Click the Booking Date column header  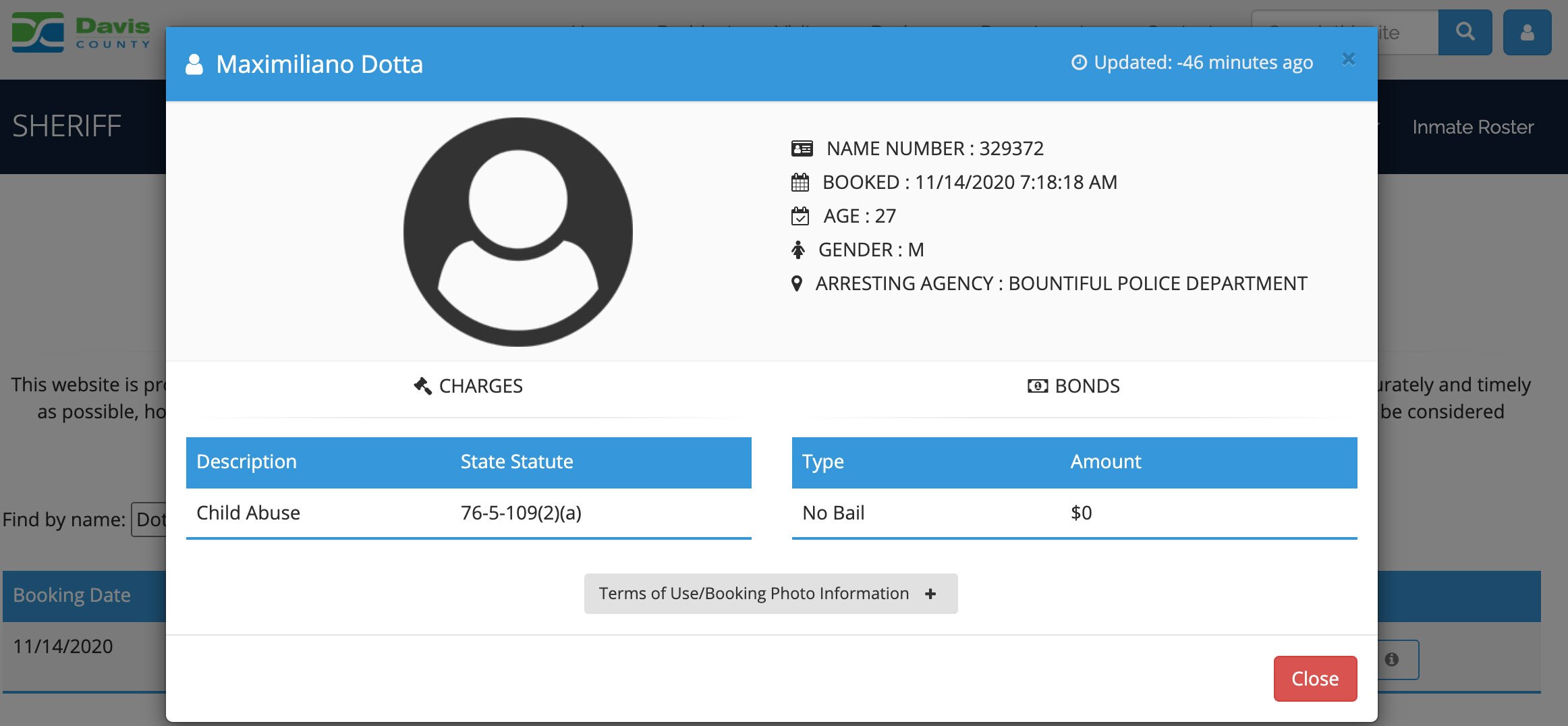(x=72, y=595)
